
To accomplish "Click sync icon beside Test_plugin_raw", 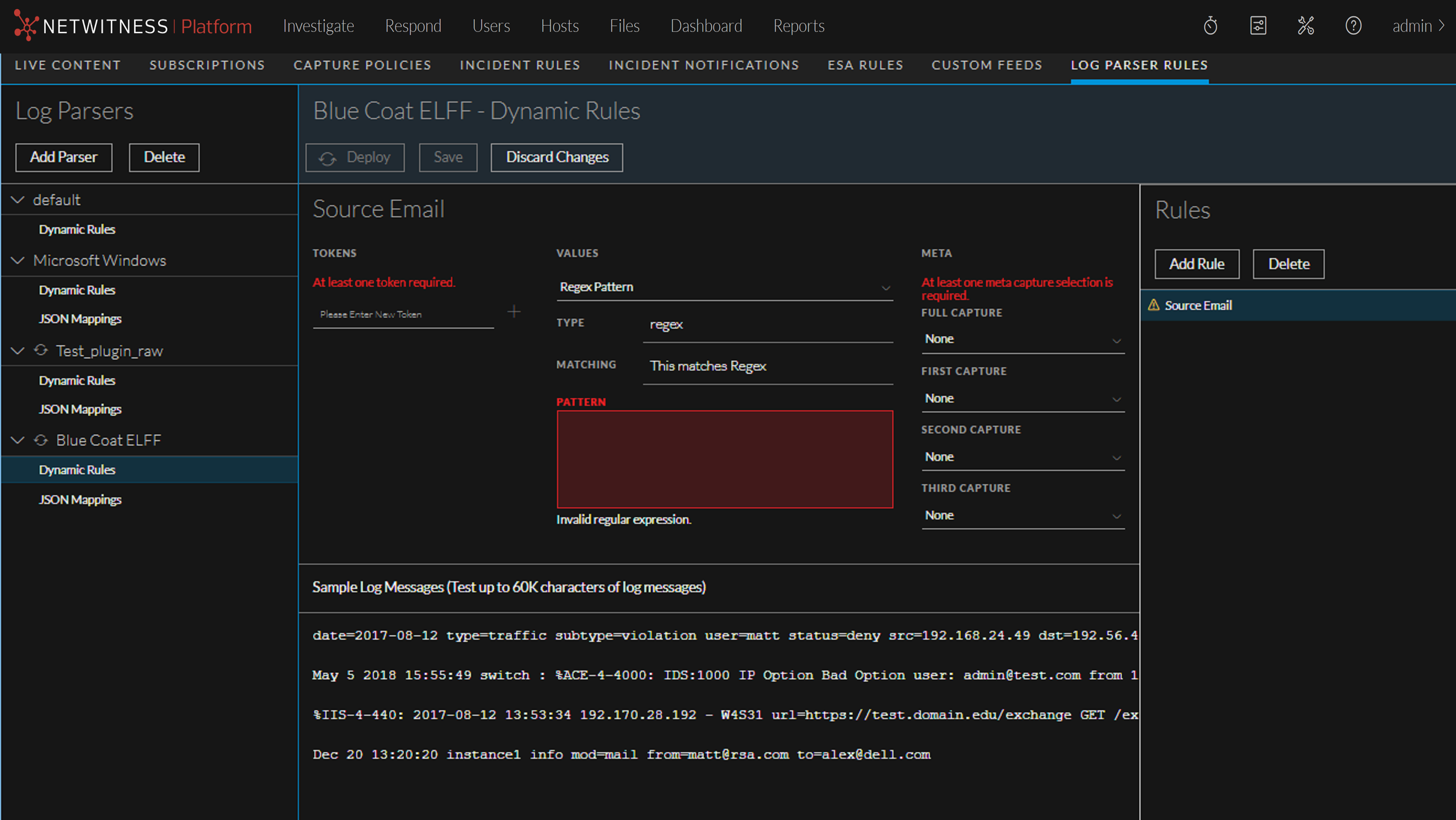I will coord(41,350).
